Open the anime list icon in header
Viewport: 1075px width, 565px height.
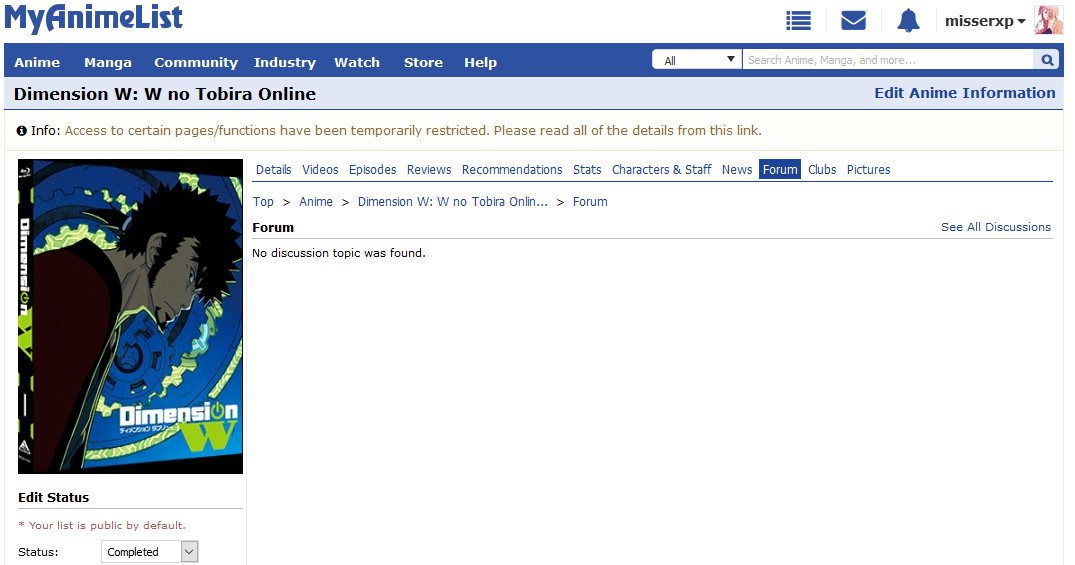pyautogui.click(x=798, y=21)
